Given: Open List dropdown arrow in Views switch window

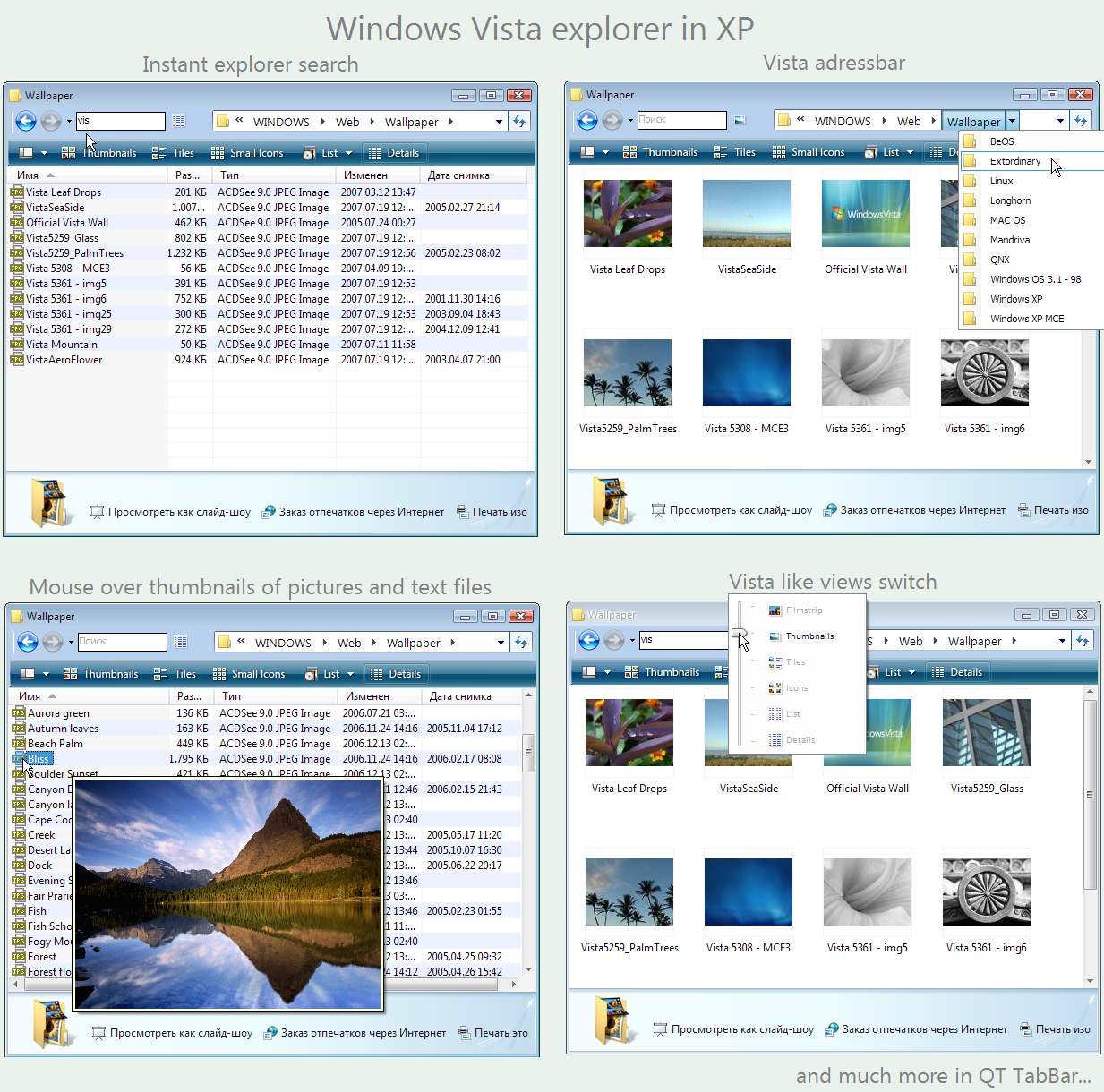Looking at the screenshot, I should tap(912, 672).
